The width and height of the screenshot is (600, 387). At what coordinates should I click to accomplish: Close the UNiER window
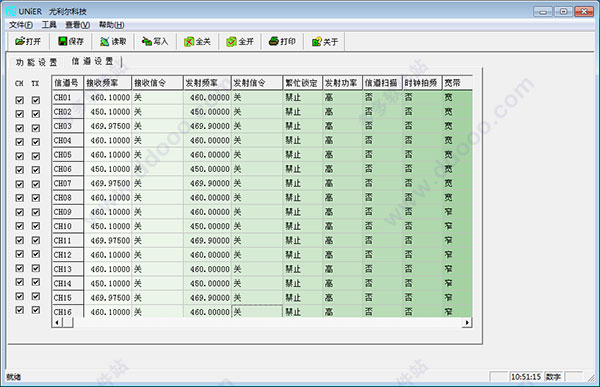click(584, 11)
